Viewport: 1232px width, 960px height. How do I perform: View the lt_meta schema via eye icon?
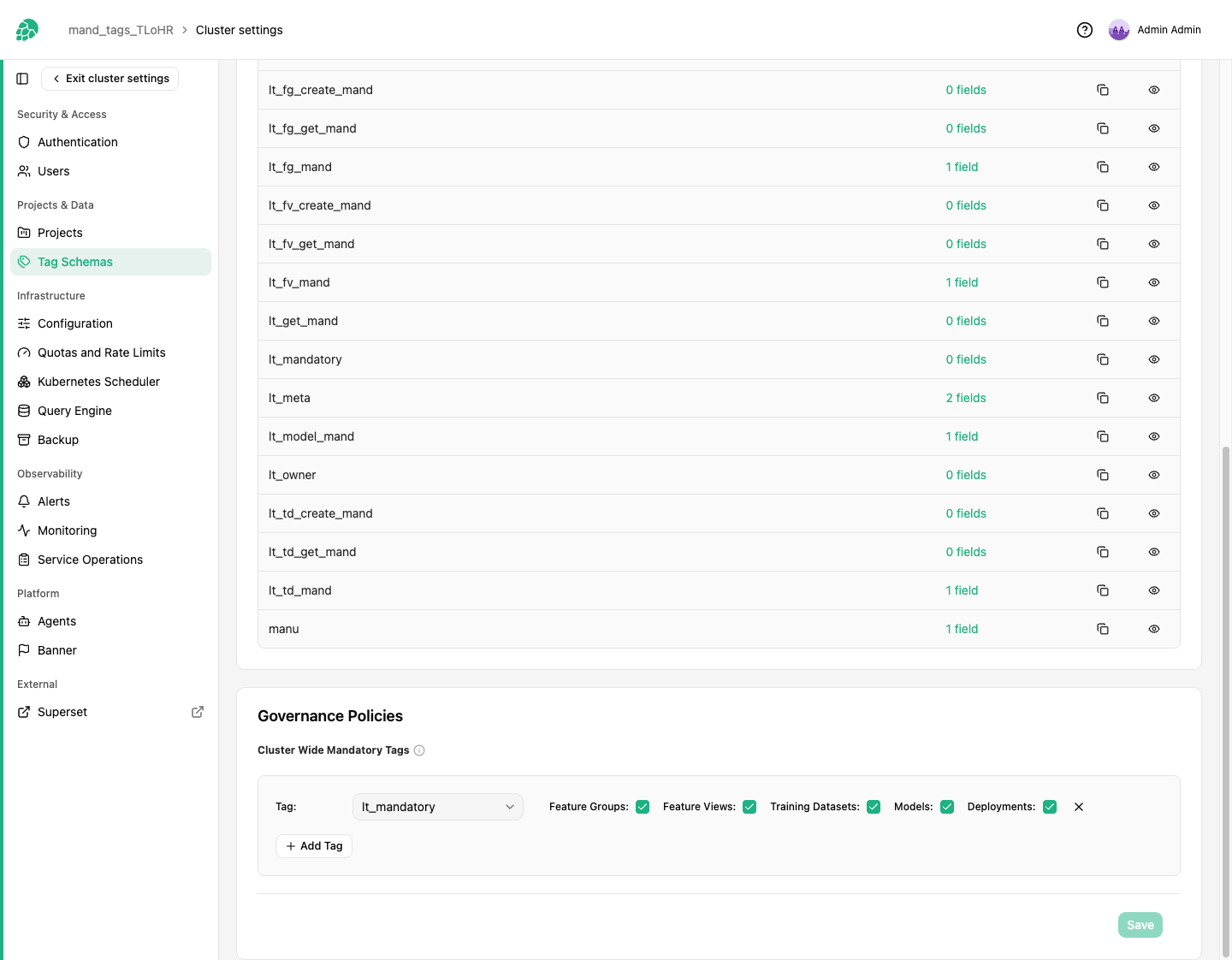(x=1154, y=398)
